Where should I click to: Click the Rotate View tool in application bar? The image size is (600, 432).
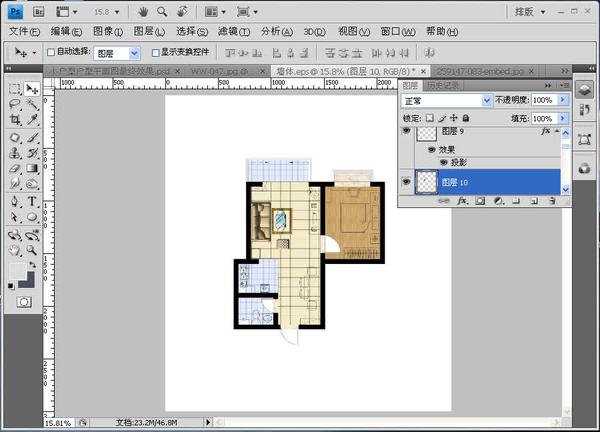(183, 12)
